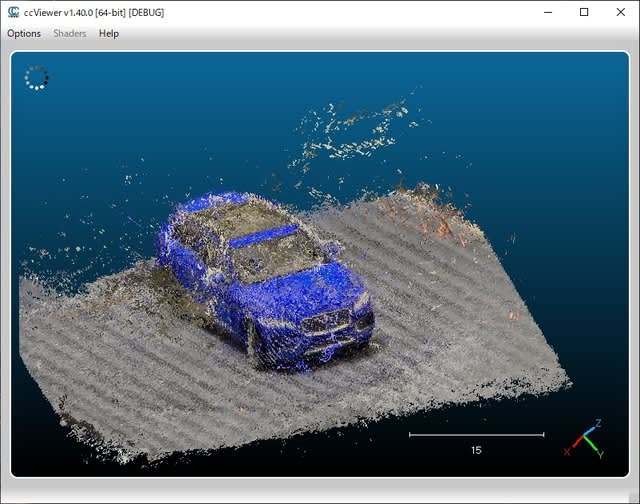Click the white scale bar line

click(x=476, y=435)
